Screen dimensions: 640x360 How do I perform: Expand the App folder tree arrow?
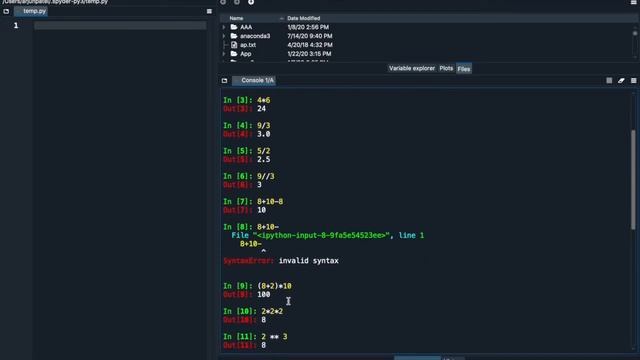[x=224, y=54]
